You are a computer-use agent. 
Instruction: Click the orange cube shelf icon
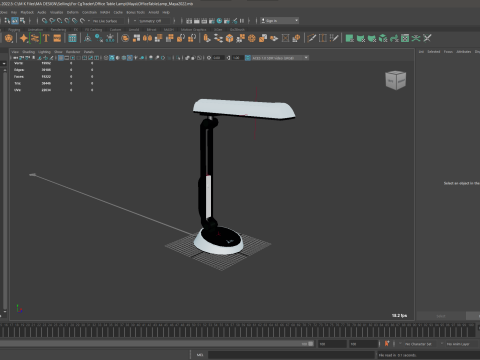229,38
